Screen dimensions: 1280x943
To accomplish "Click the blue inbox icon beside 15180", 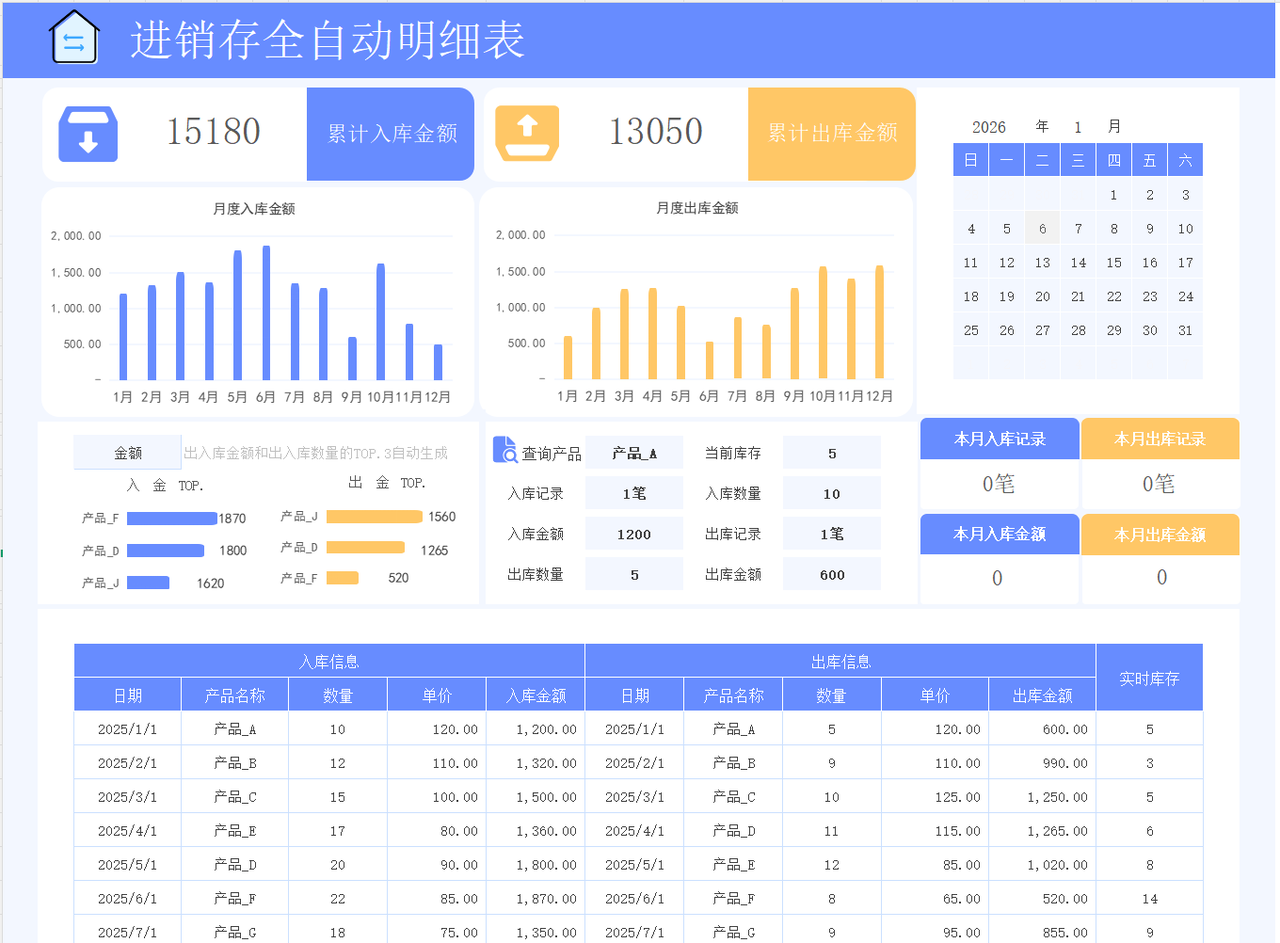I will pos(87,132).
